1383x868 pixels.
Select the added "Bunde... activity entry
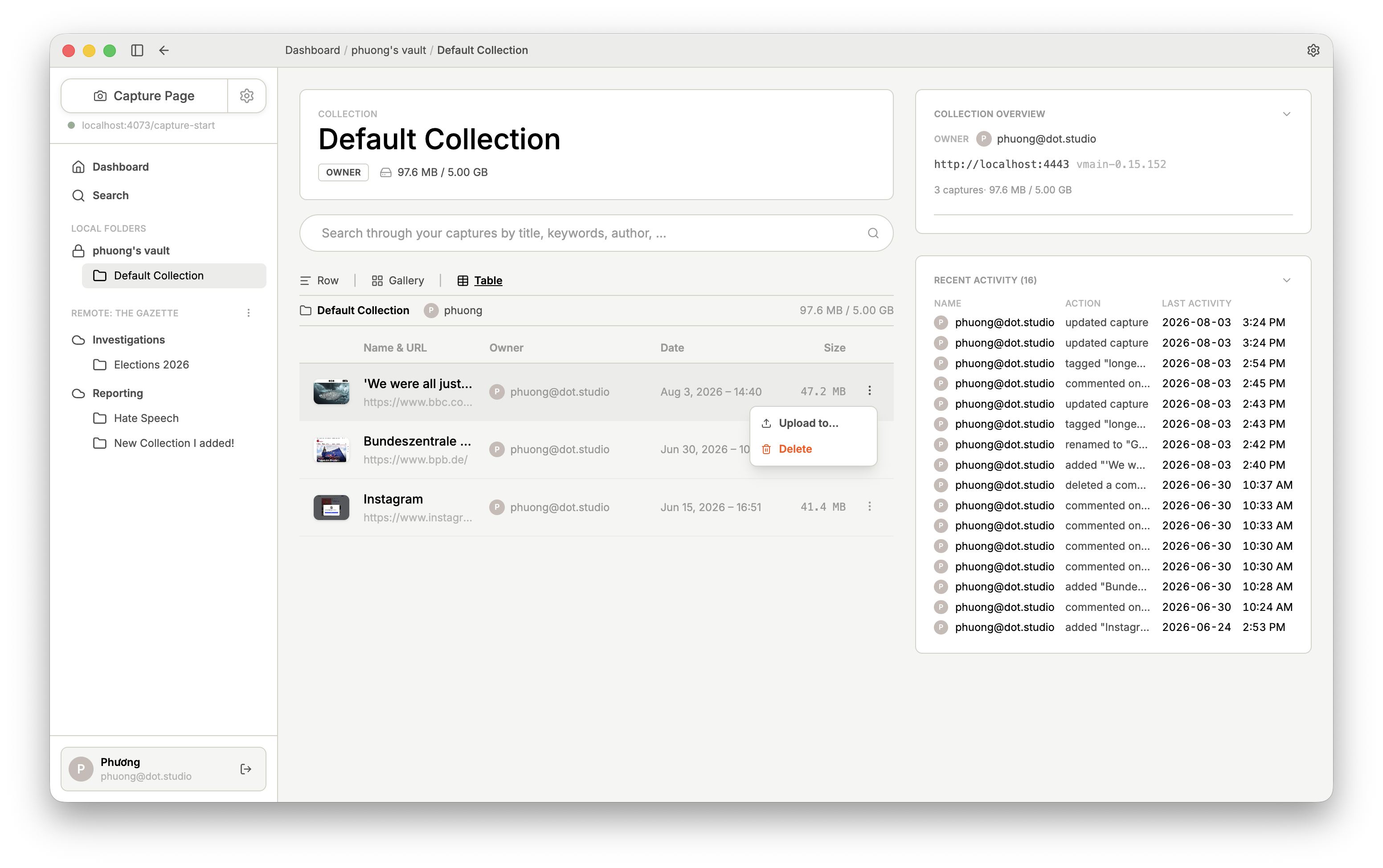pos(1113,586)
